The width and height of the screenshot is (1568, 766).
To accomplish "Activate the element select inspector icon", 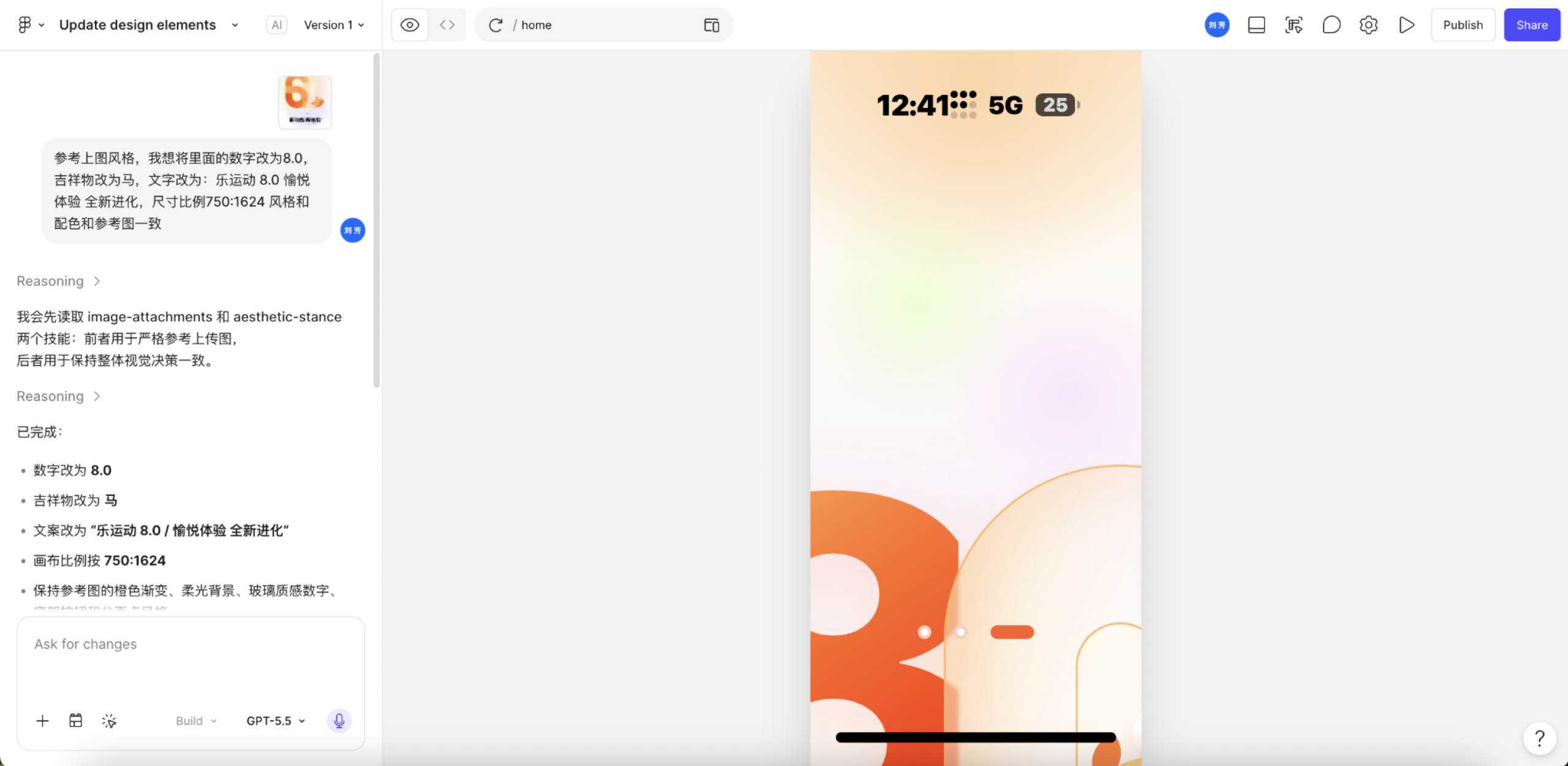I will pyautogui.click(x=1294, y=25).
